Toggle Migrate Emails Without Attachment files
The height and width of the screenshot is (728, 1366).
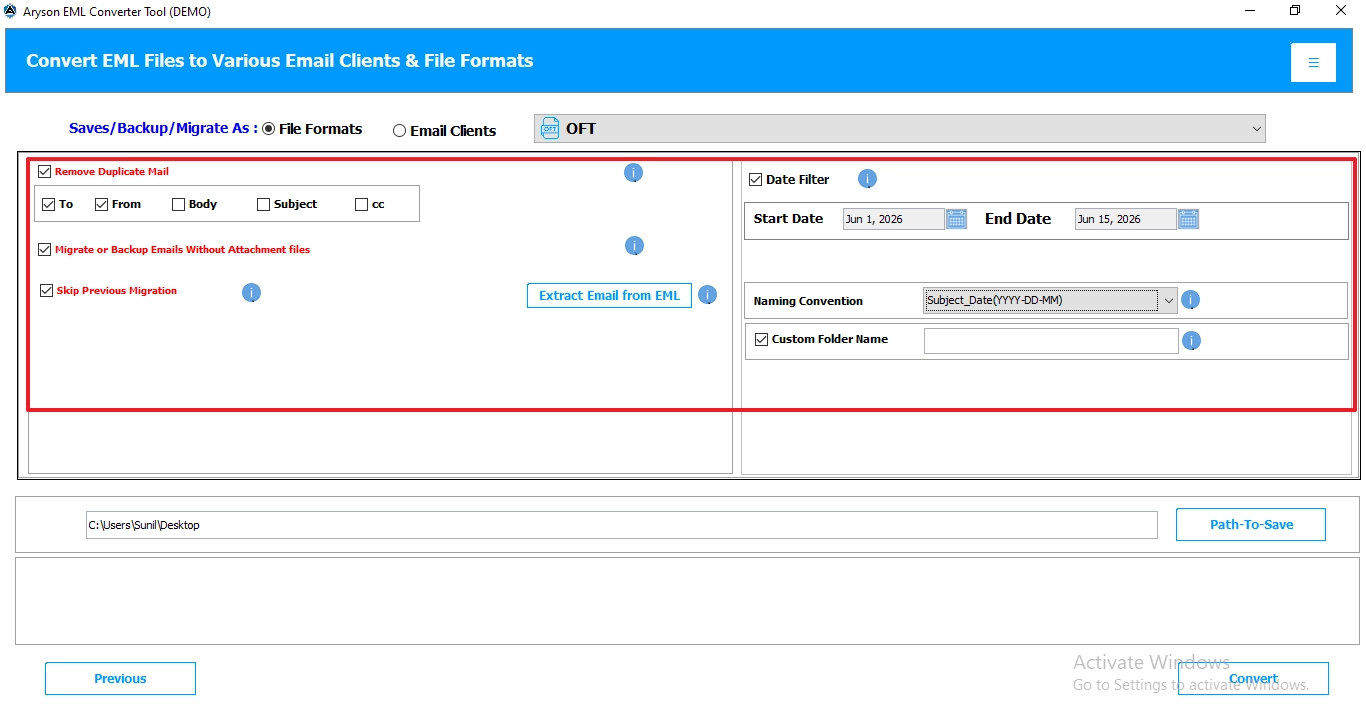45,250
